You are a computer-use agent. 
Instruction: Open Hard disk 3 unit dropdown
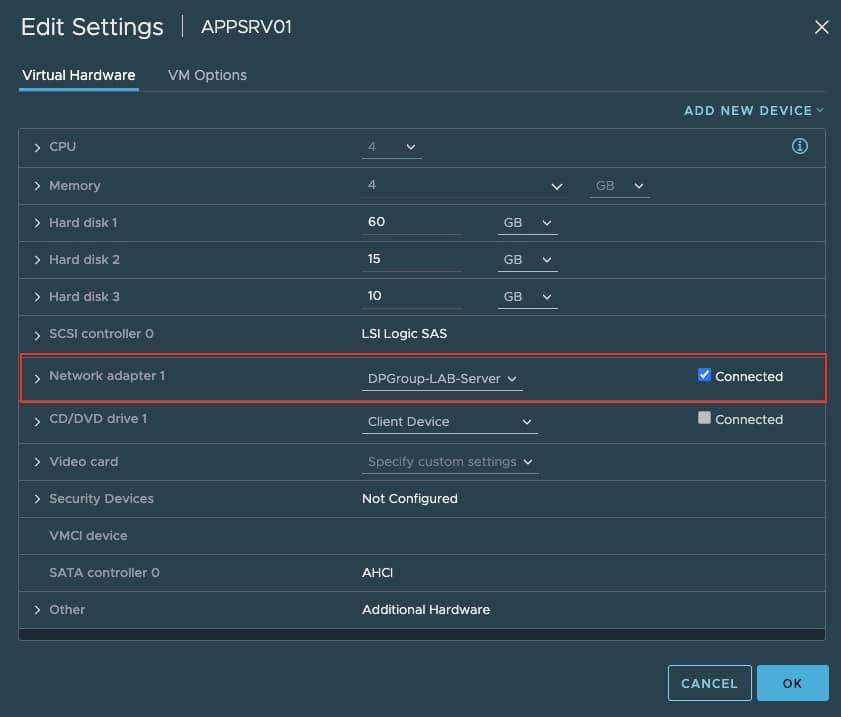(x=527, y=297)
